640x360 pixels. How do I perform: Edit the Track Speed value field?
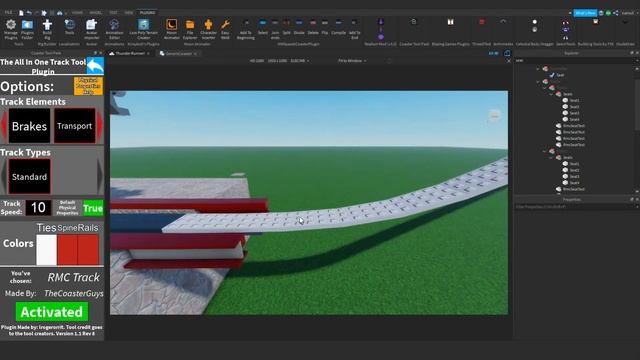[x=38, y=208]
